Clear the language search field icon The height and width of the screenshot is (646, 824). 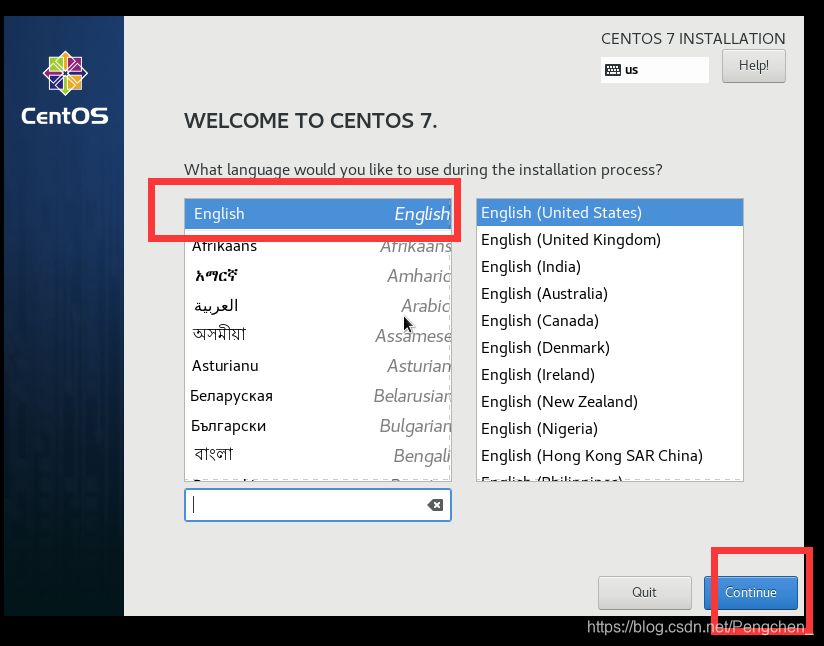[435, 505]
